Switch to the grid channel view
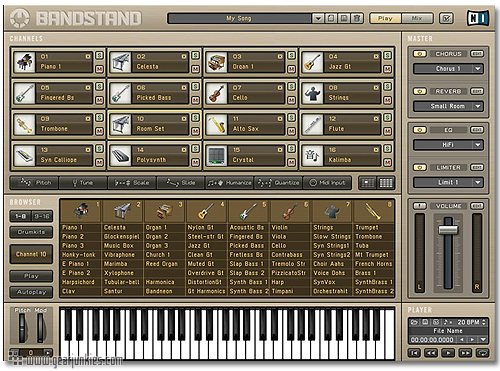Screen dimensions: 500x371 [x=386, y=183]
